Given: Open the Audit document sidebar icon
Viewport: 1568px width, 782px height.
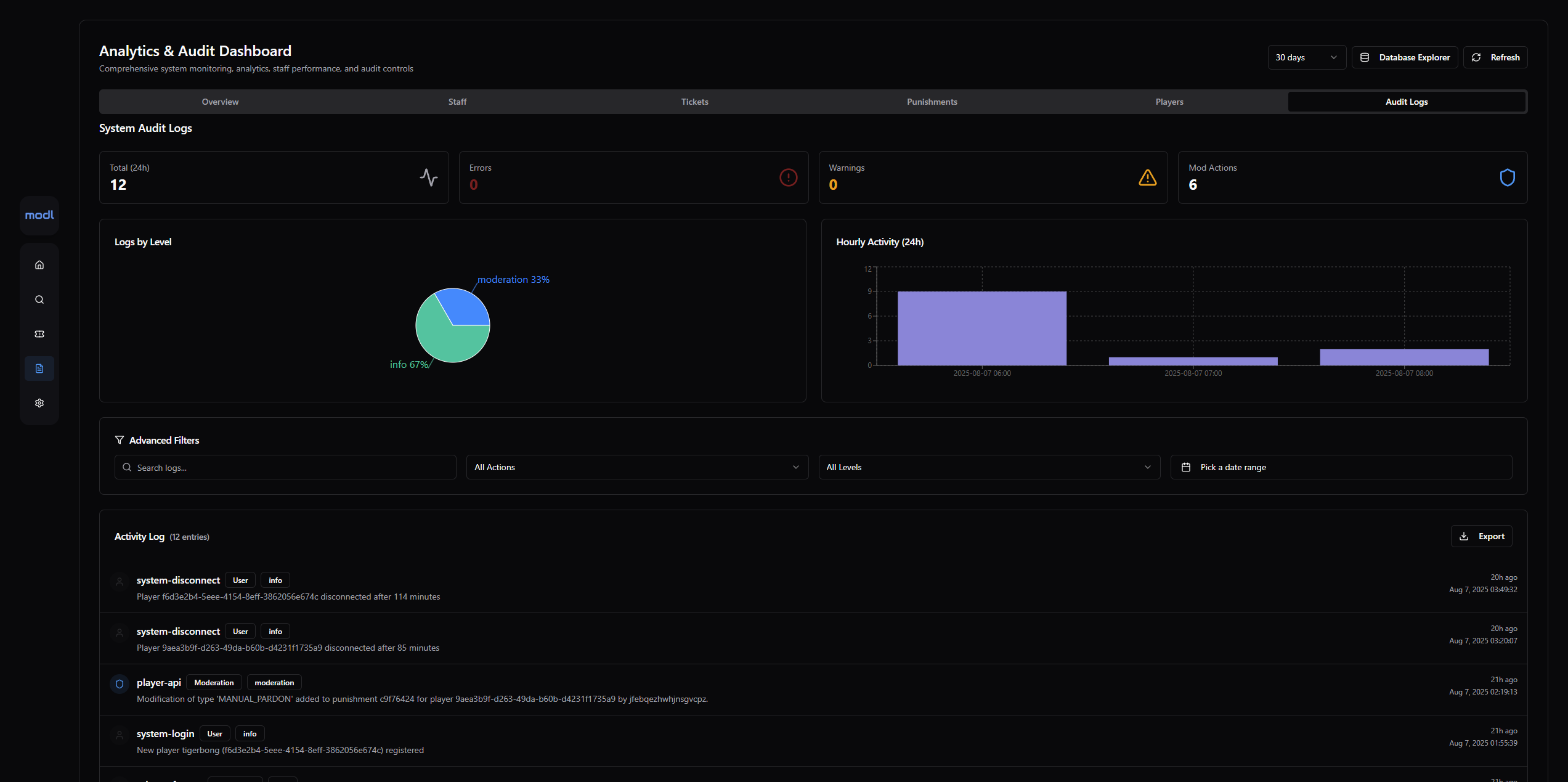Looking at the screenshot, I should [x=39, y=369].
